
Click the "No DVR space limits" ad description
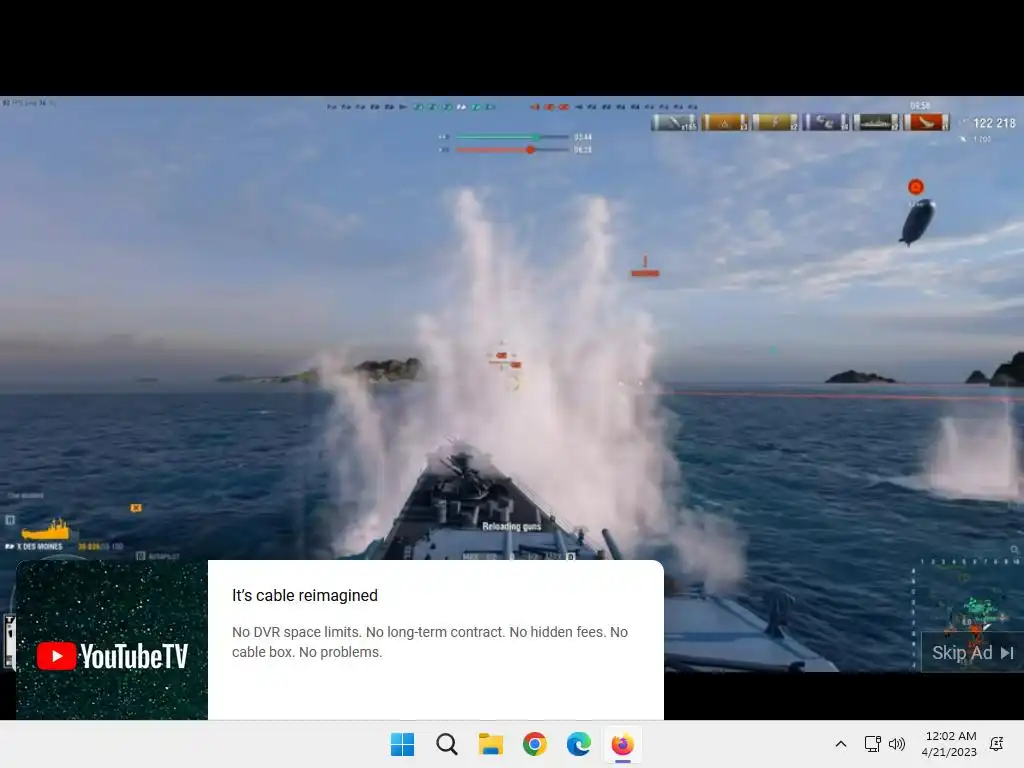[x=430, y=642]
